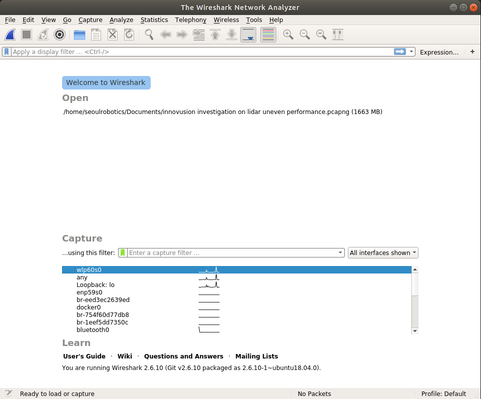This screenshot has height=399, width=481.
Task: Toggle auto-scroll during live capture
Action: tap(248, 35)
